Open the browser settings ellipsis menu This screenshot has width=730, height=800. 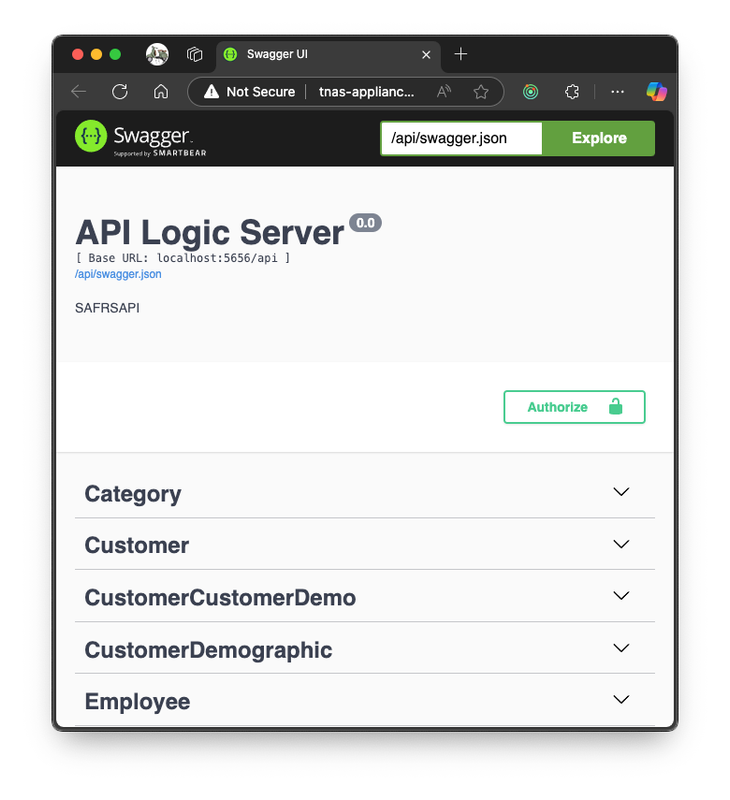pyautogui.click(x=617, y=92)
